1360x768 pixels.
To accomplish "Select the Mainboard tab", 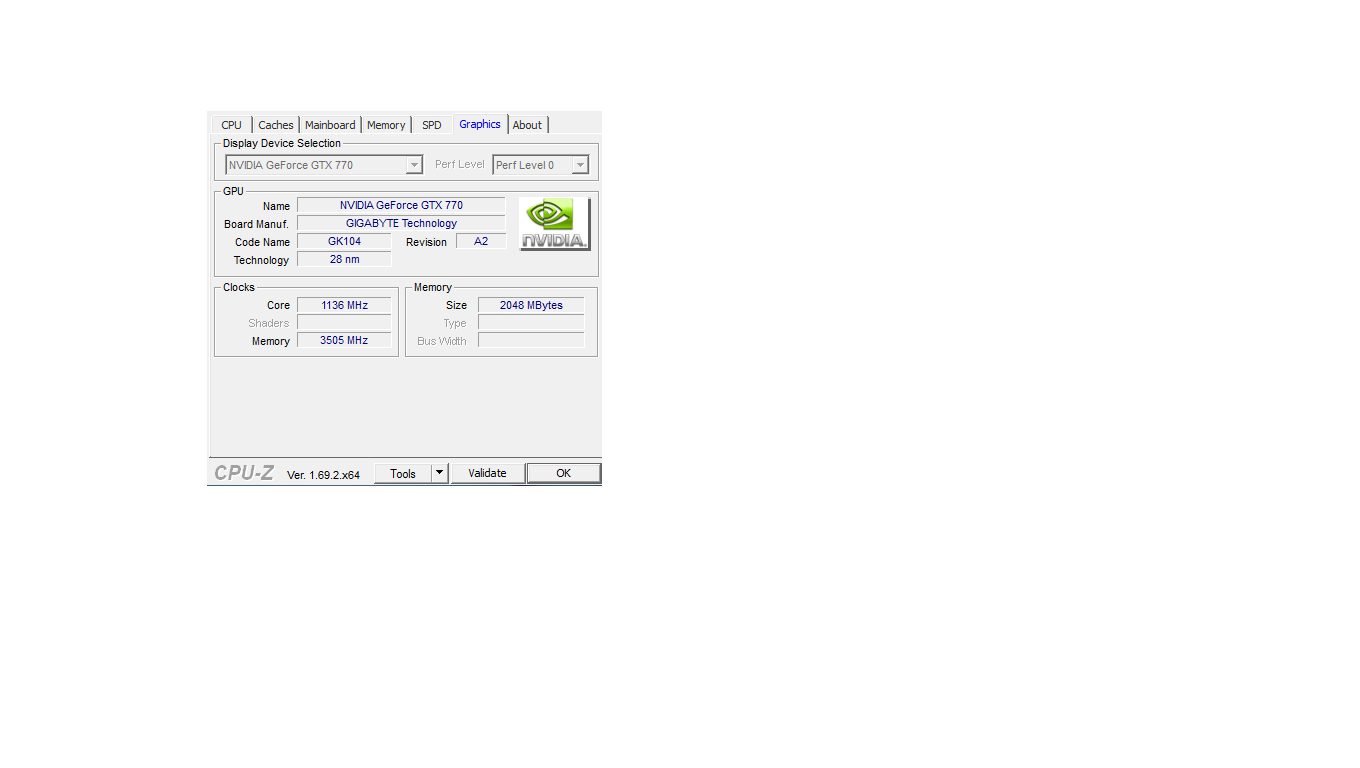I will [x=330, y=125].
